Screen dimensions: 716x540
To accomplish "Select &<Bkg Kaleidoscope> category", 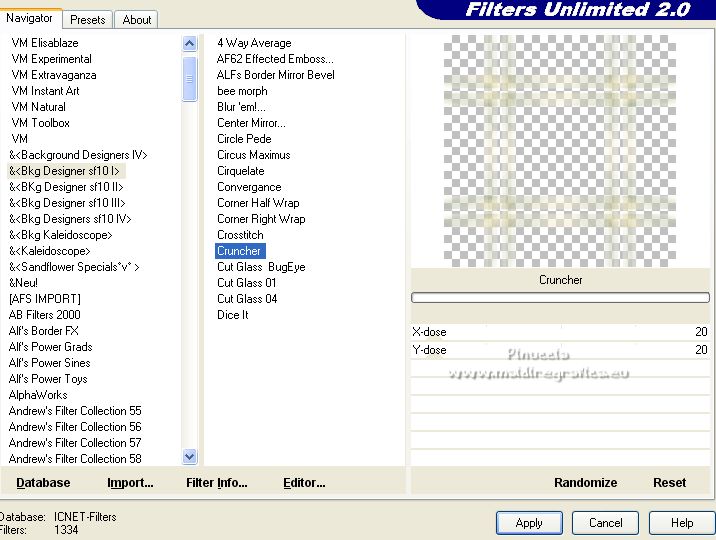I will 60,235.
